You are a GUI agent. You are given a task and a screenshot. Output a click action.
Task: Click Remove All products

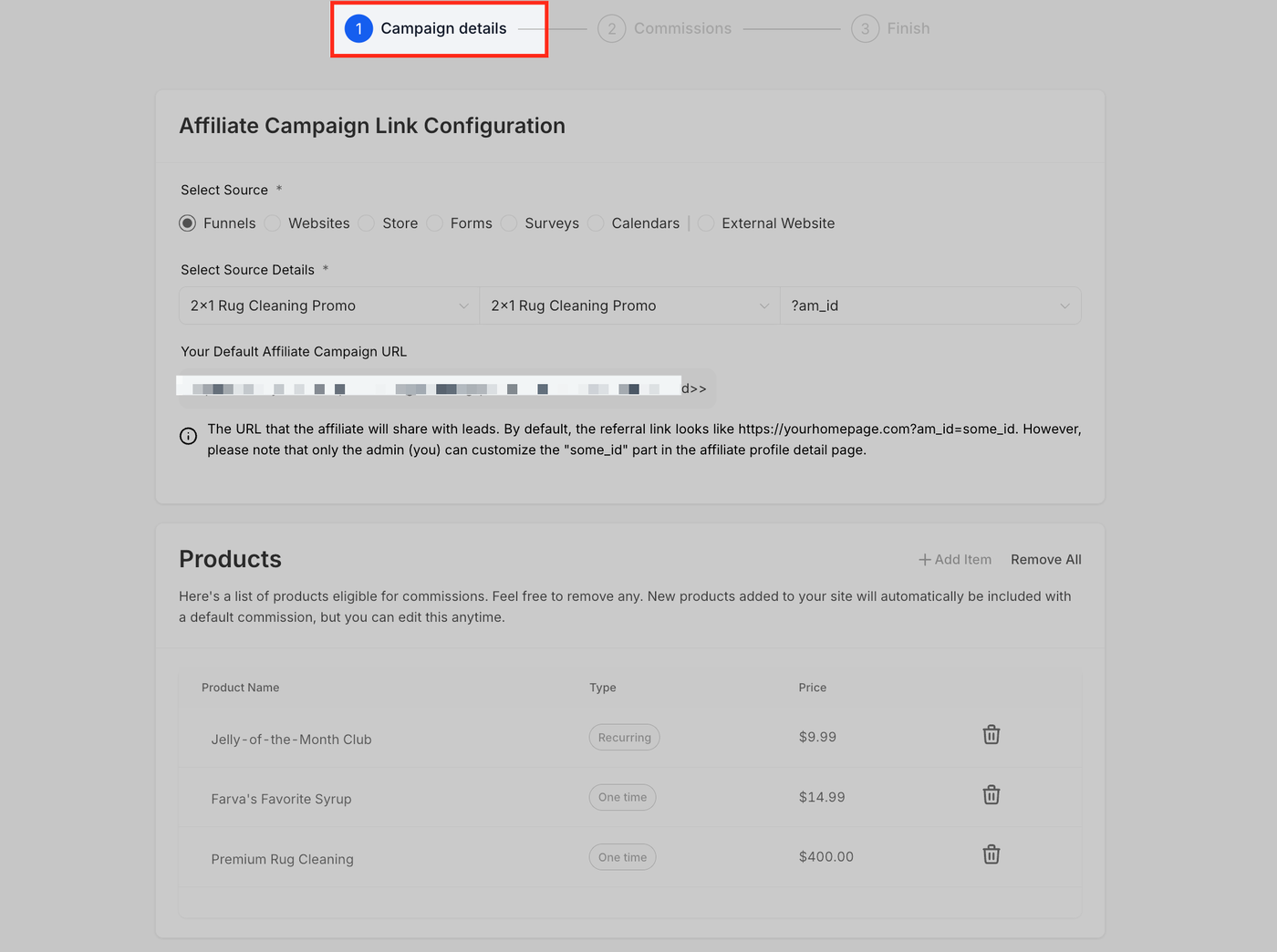(1046, 560)
